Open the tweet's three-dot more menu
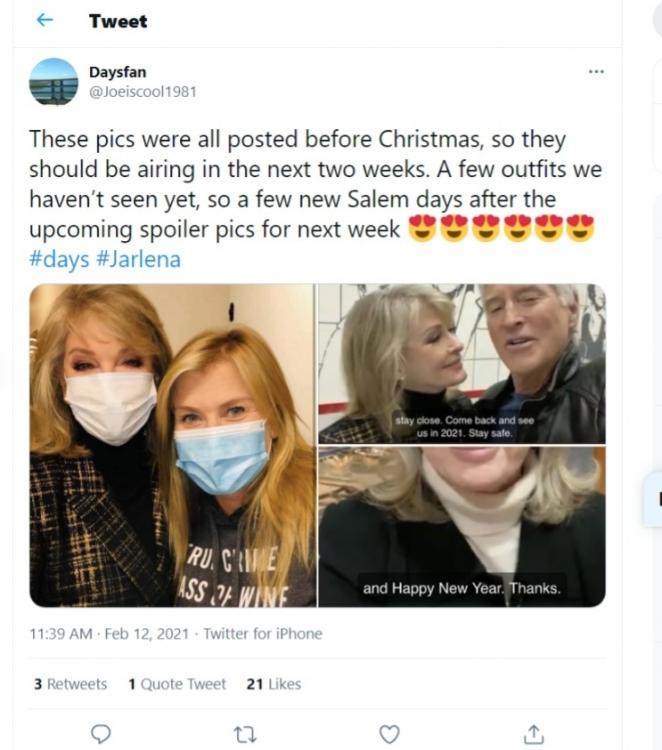Viewport: 662px width, 750px height. click(x=596, y=72)
